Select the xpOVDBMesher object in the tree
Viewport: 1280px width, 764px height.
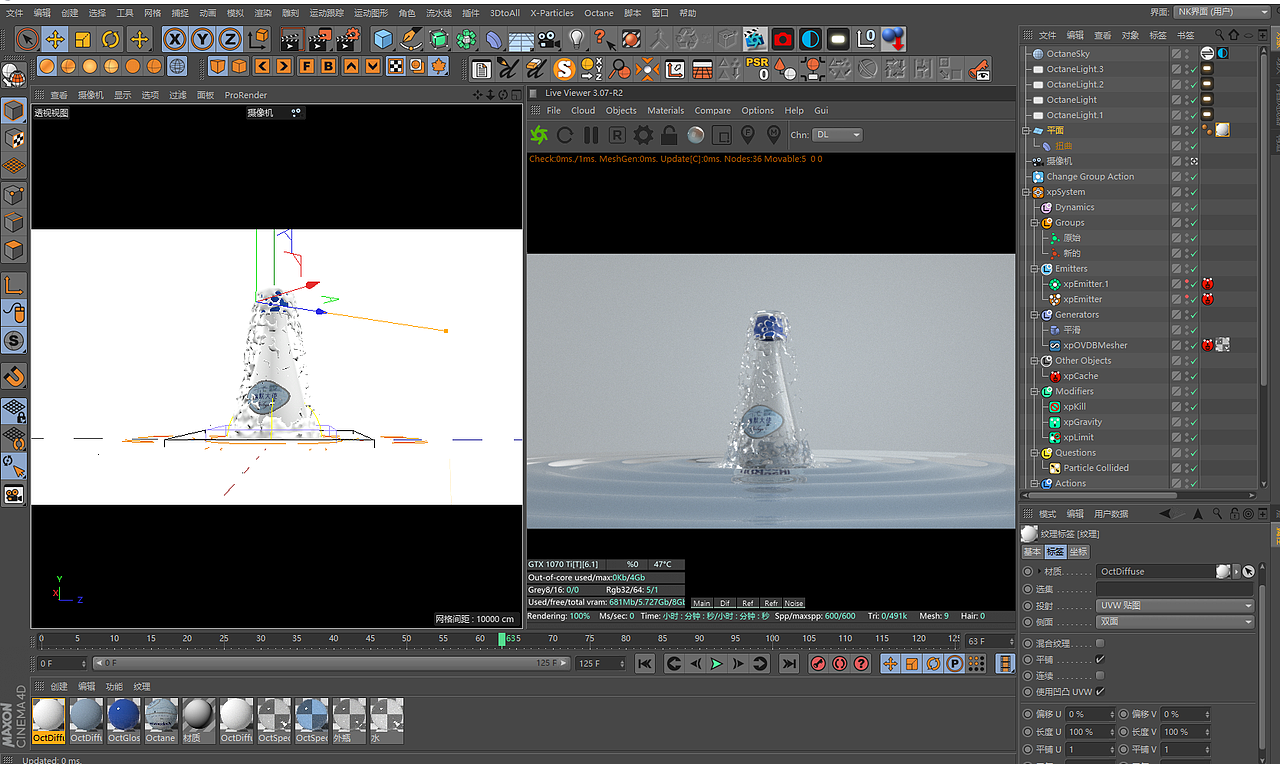tap(1095, 345)
